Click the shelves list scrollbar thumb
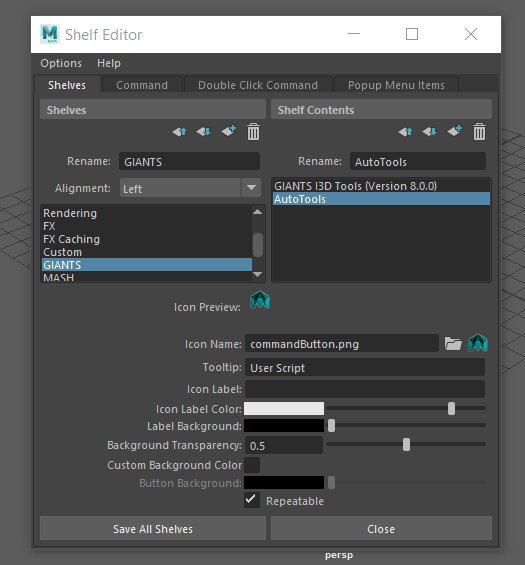The width and height of the screenshot is (525, 565). (258, 245)
